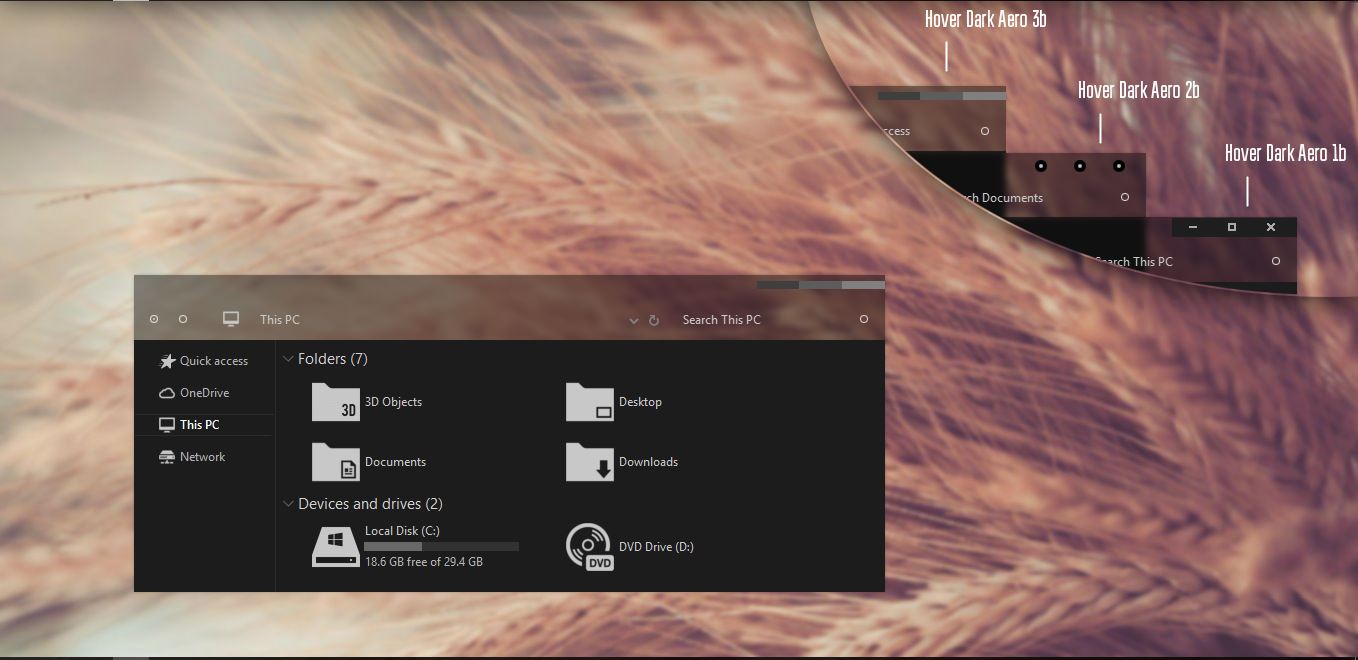Open the Downloads folder icon
This screenshot has height=660, width=1358.
tap(589, 462)
